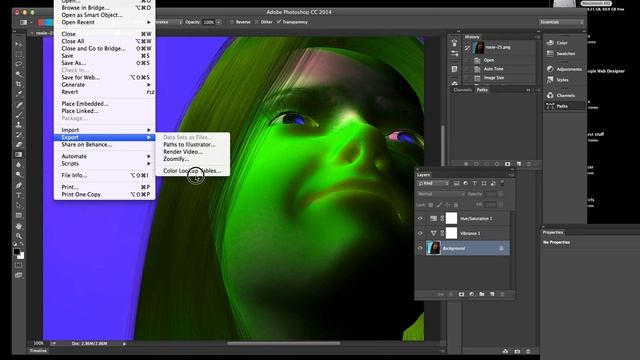Choose Render Video menu item
The image size is (640, 360).
coord(193,152)
